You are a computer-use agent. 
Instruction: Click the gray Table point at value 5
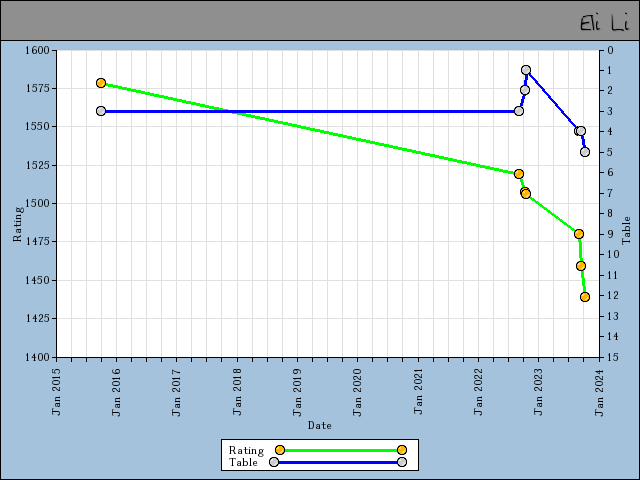[x=585, y=152]
